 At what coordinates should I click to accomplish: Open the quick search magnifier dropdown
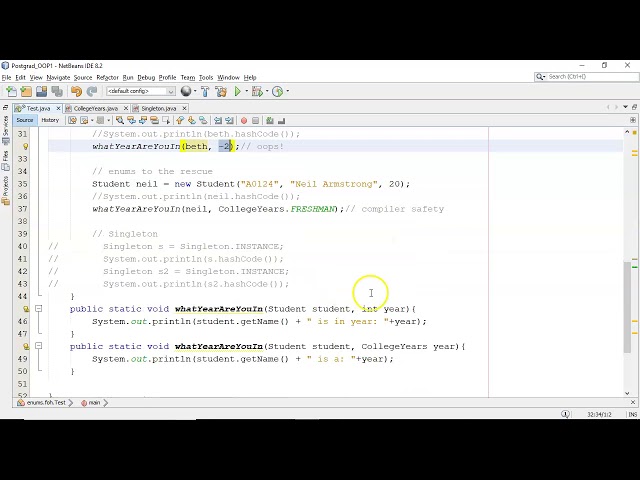point(540,77)
